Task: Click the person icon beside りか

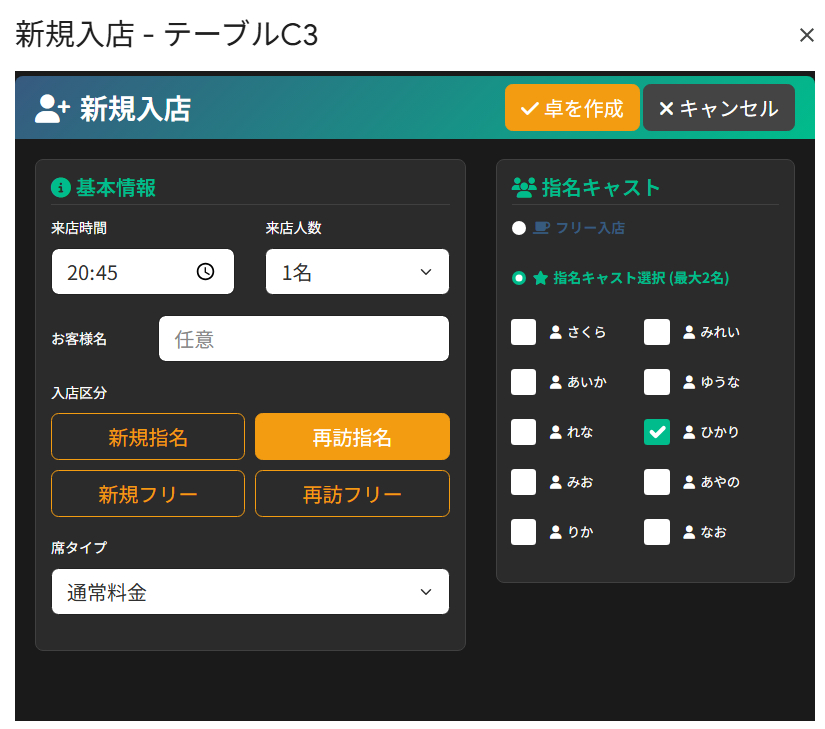Action: pyautogui.click(x=556, y=532)
